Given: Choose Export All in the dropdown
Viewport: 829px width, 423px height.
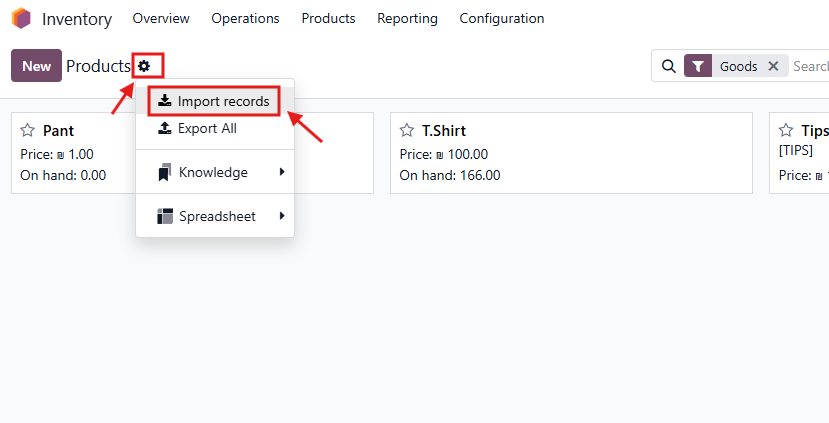Looking at the screenshot, I should tap(206, 129).
